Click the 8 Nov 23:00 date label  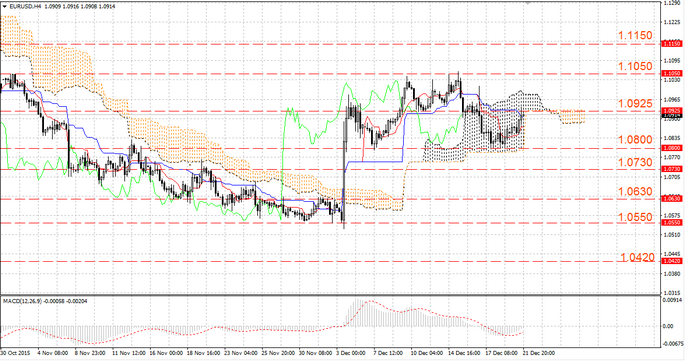90,353
